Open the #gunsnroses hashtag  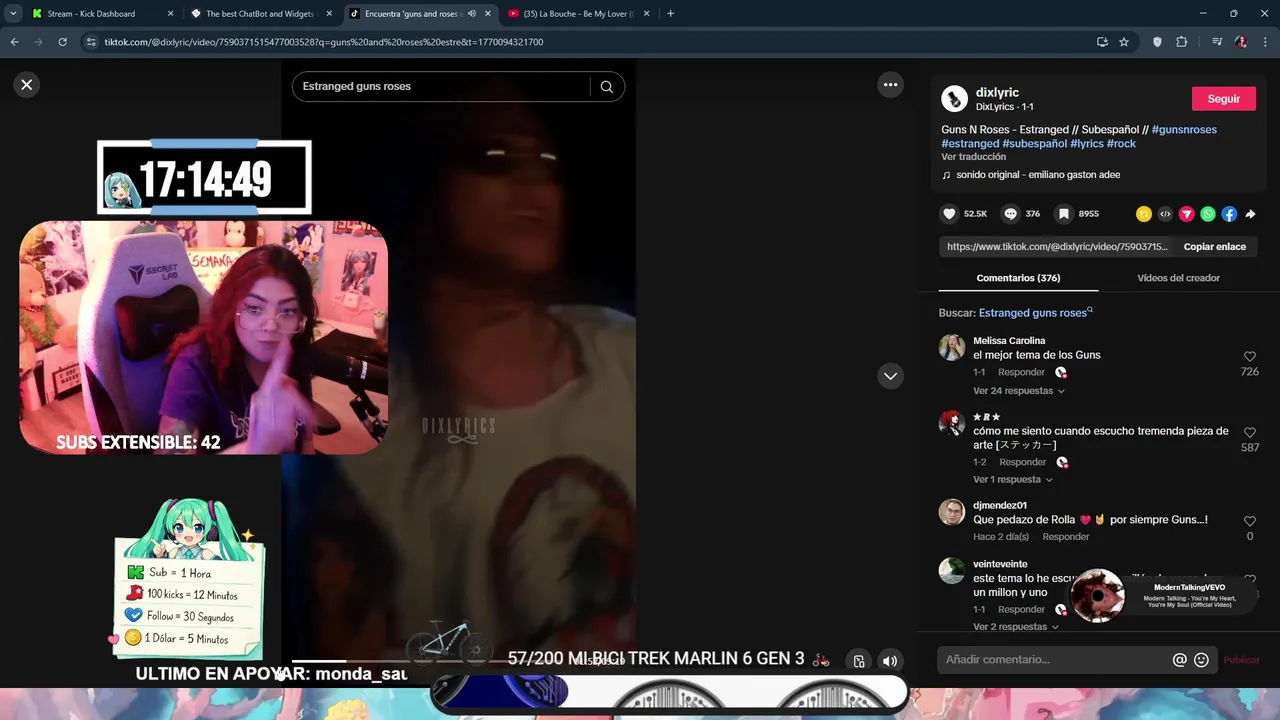coord(1184,130)
